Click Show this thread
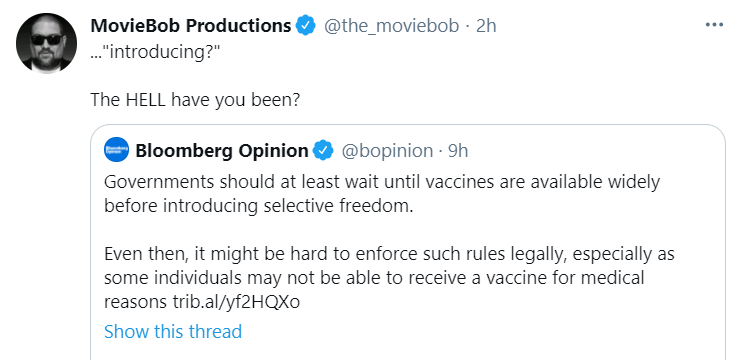This screenshot has height=360, width=739. pos(173,331)
